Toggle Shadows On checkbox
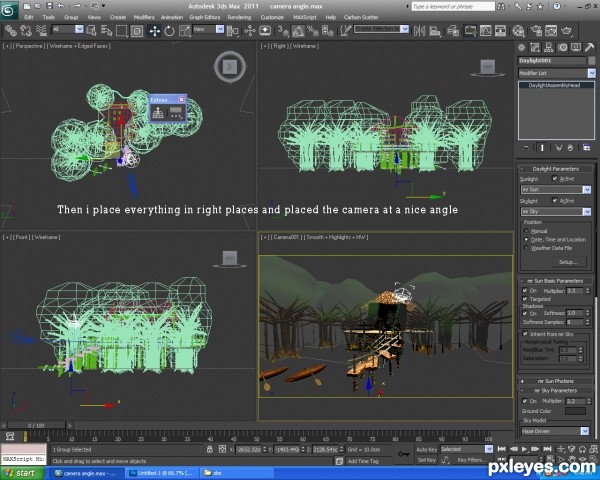Image resolution: width=600 pixels, height=480 pixels. pos(525,313)
